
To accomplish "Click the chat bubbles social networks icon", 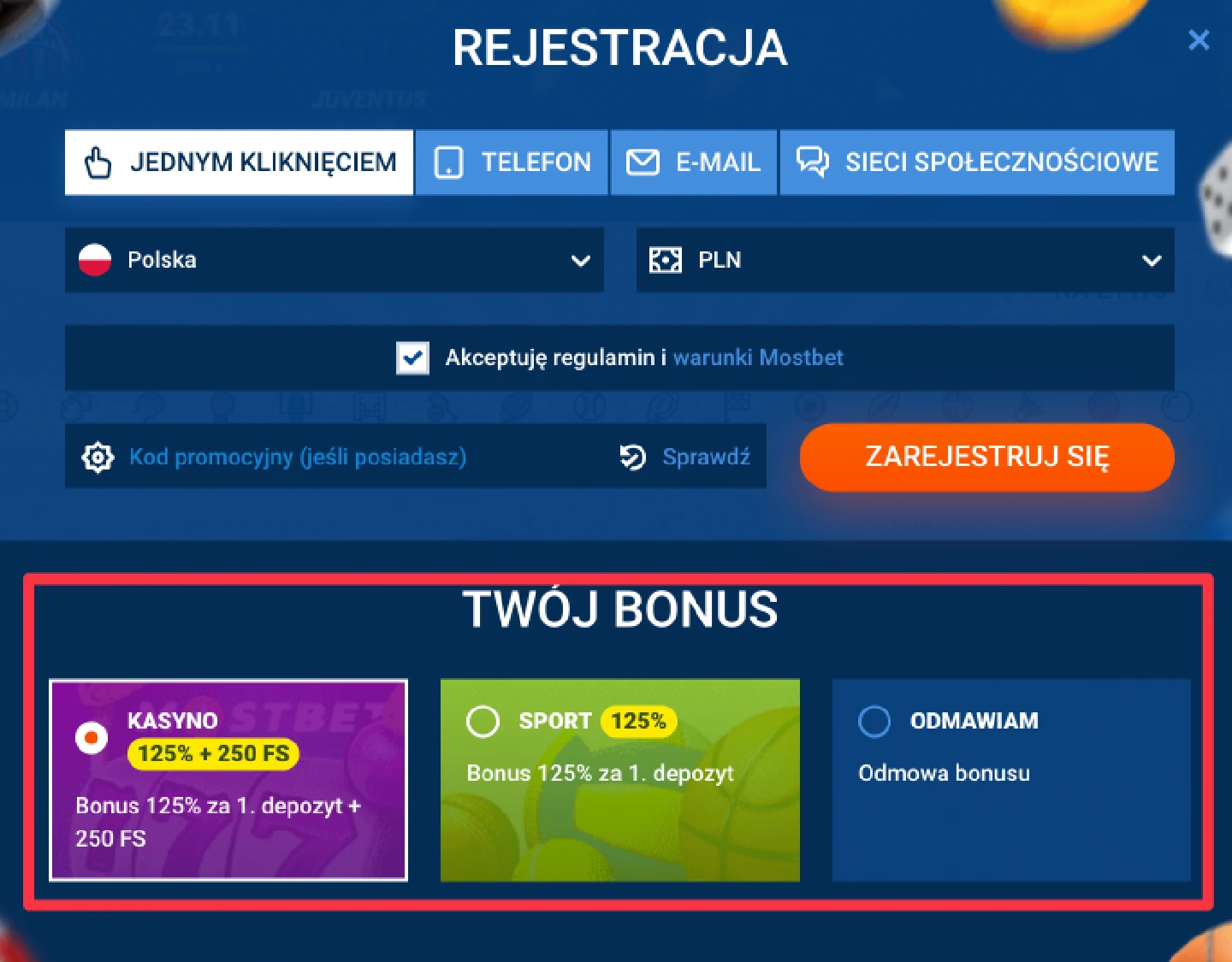I will click(x=812, y=162).
